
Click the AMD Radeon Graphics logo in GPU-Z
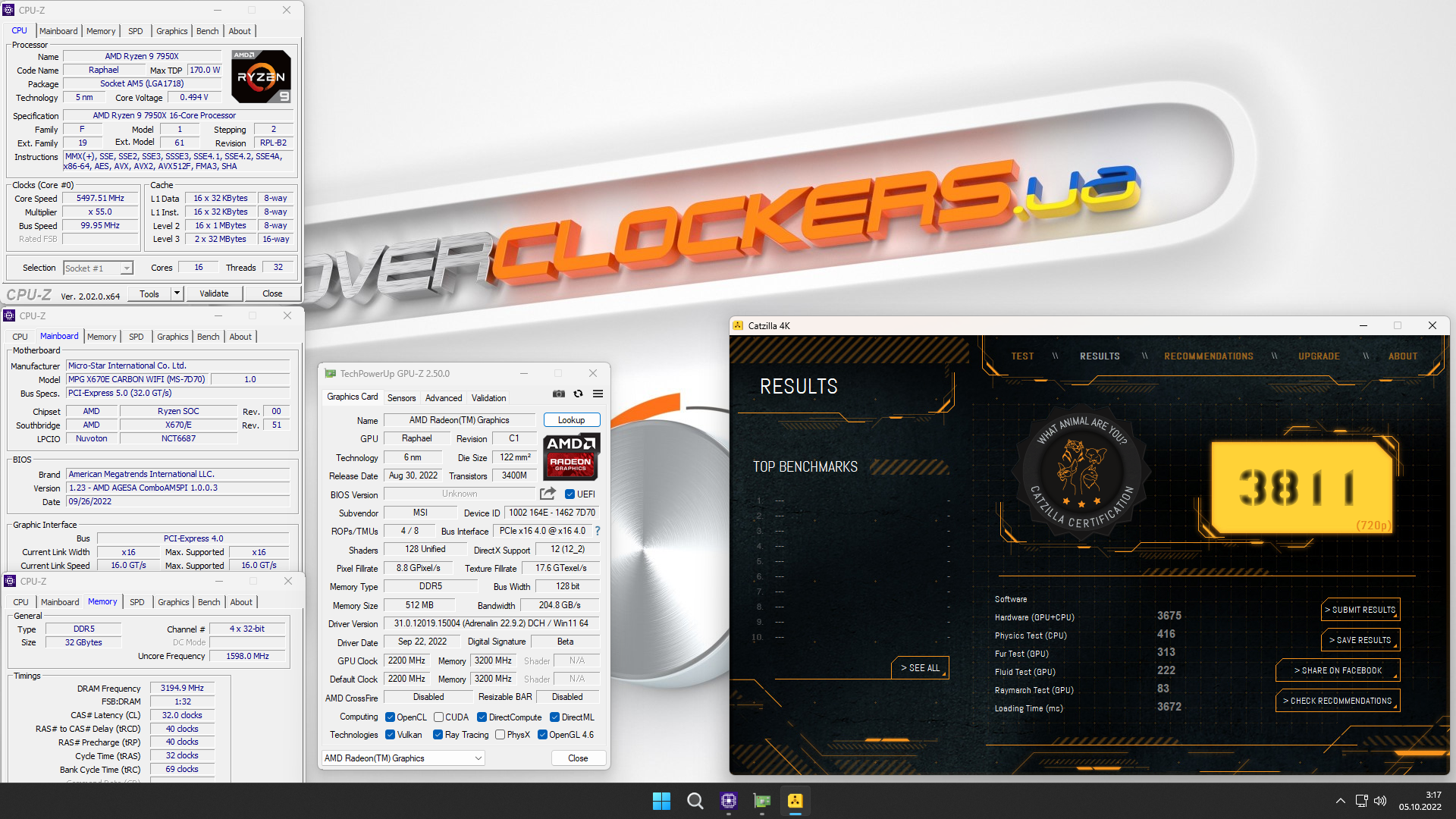[570, 456]
